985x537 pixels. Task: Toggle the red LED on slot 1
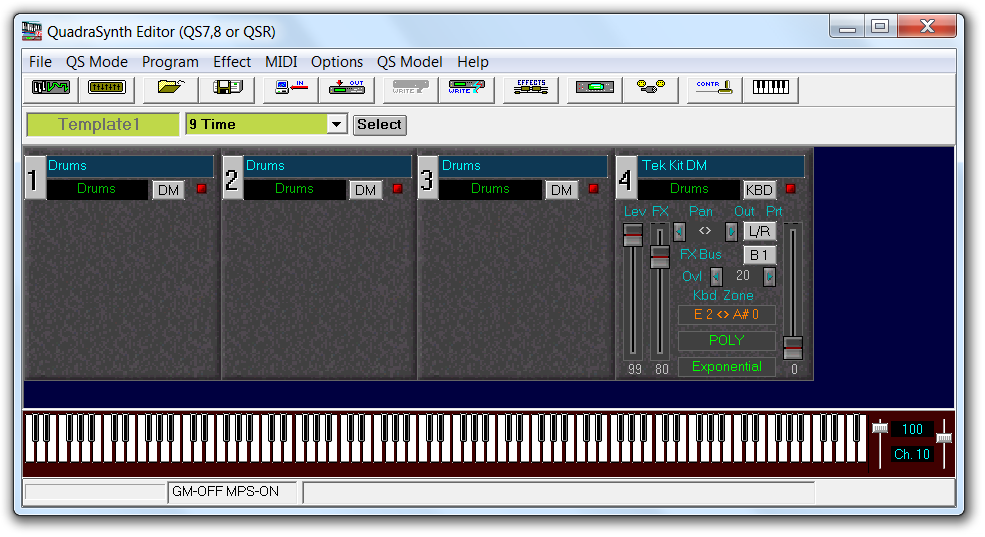click(201, 189)
